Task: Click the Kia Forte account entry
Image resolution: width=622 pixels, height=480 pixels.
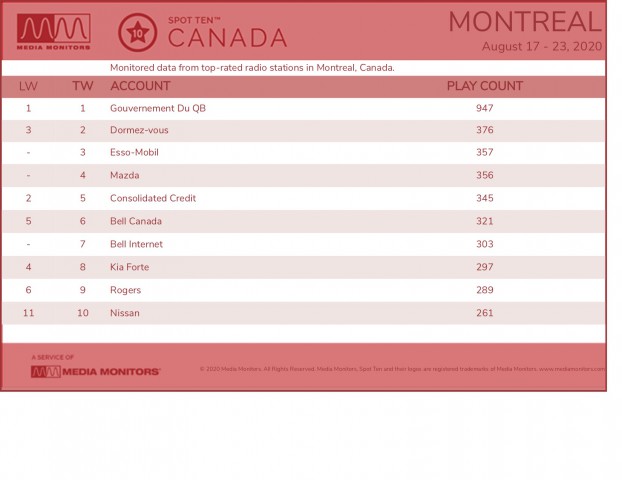Action: pos(129,267)
